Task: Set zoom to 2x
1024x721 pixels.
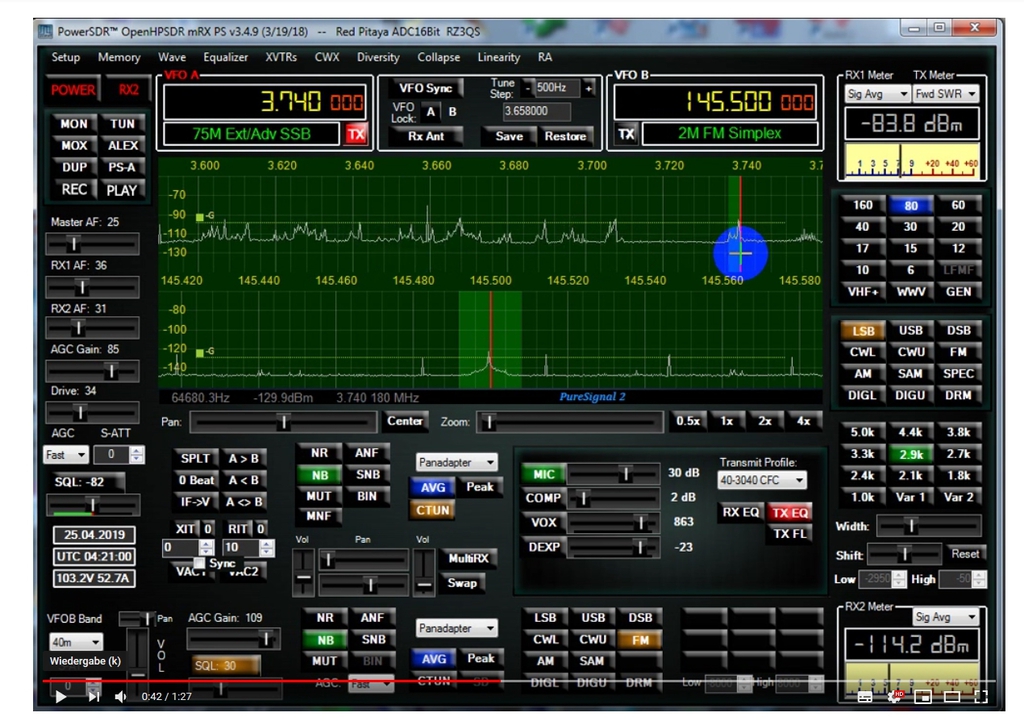Action: click(765, 421)
